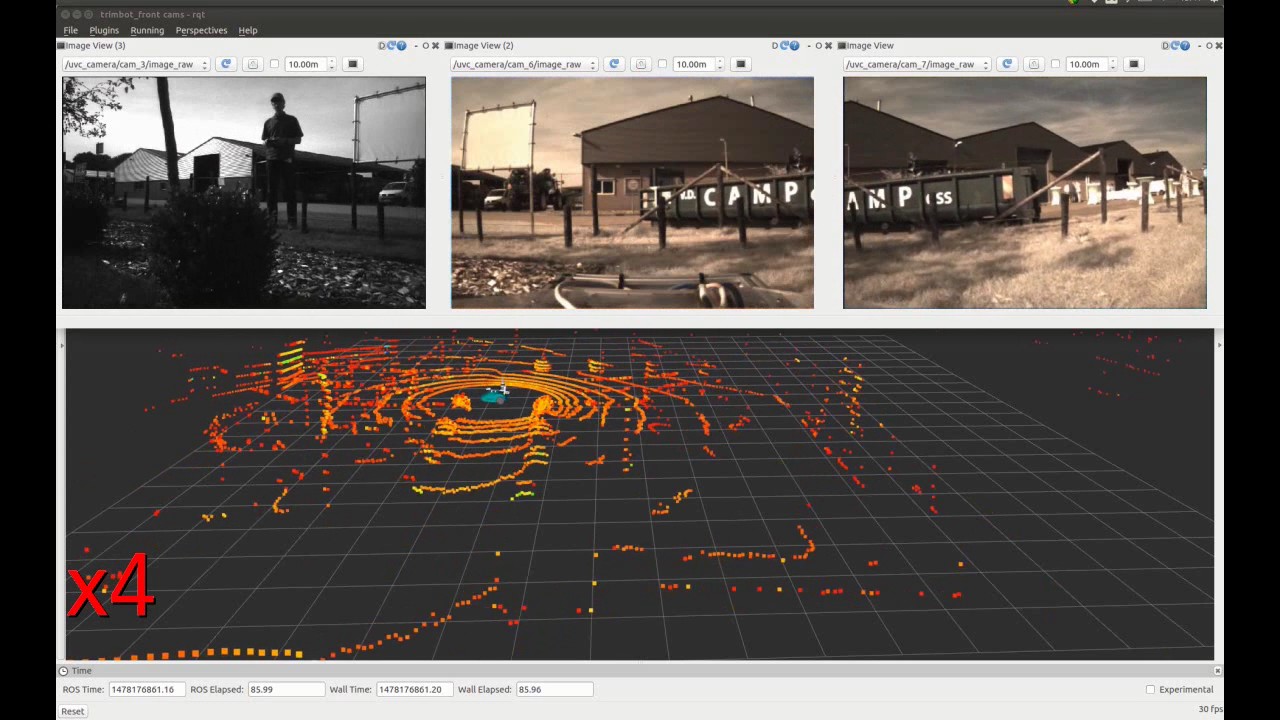This screenshot has width=1280, height=720.
Task: Close the Image View (2) panel
Action: coord(828,45)
